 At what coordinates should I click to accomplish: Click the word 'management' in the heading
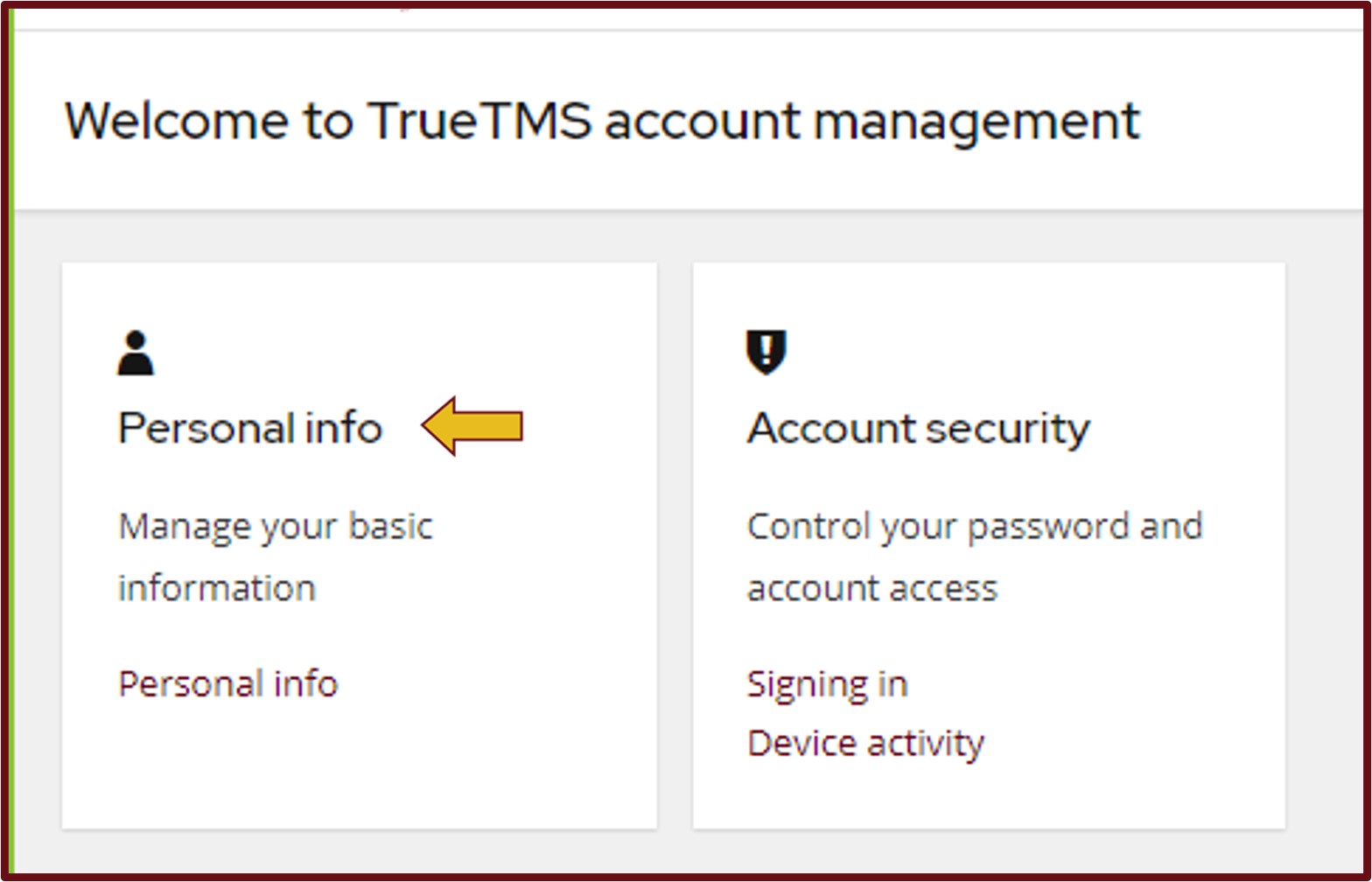pyautogui.click(x=976, y=121)
